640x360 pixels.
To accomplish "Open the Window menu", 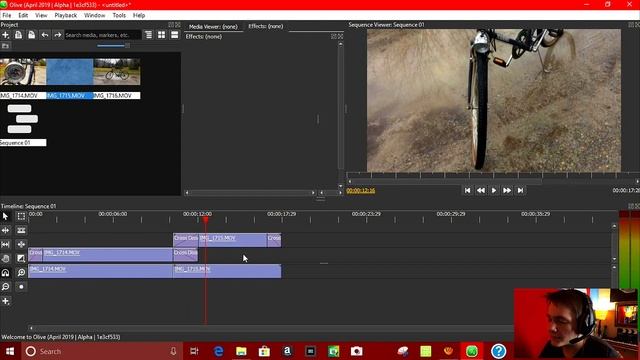I will 95,15.
